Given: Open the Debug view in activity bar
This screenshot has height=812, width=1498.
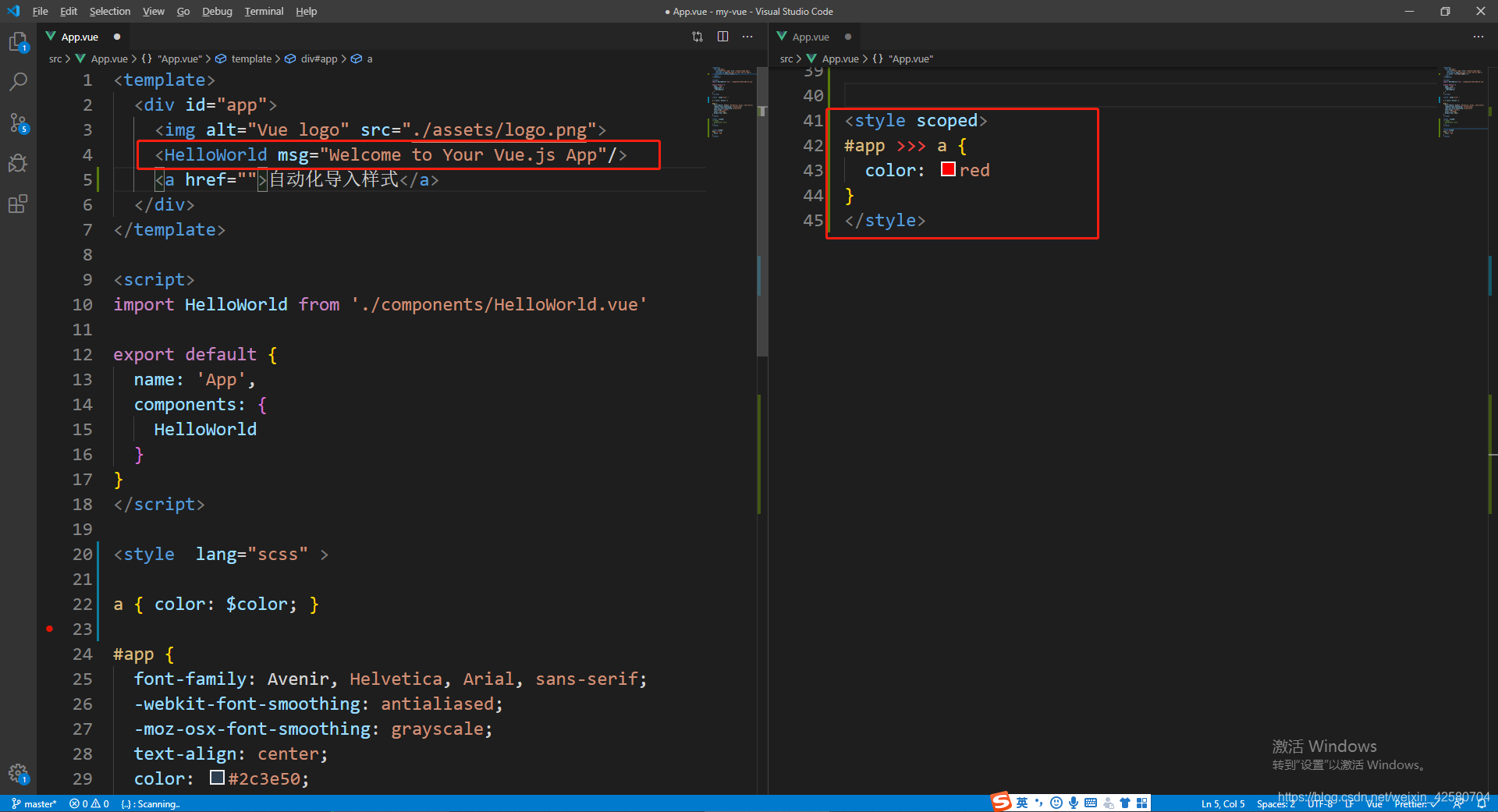Looking at the screenshot, I should pos(18,163).
